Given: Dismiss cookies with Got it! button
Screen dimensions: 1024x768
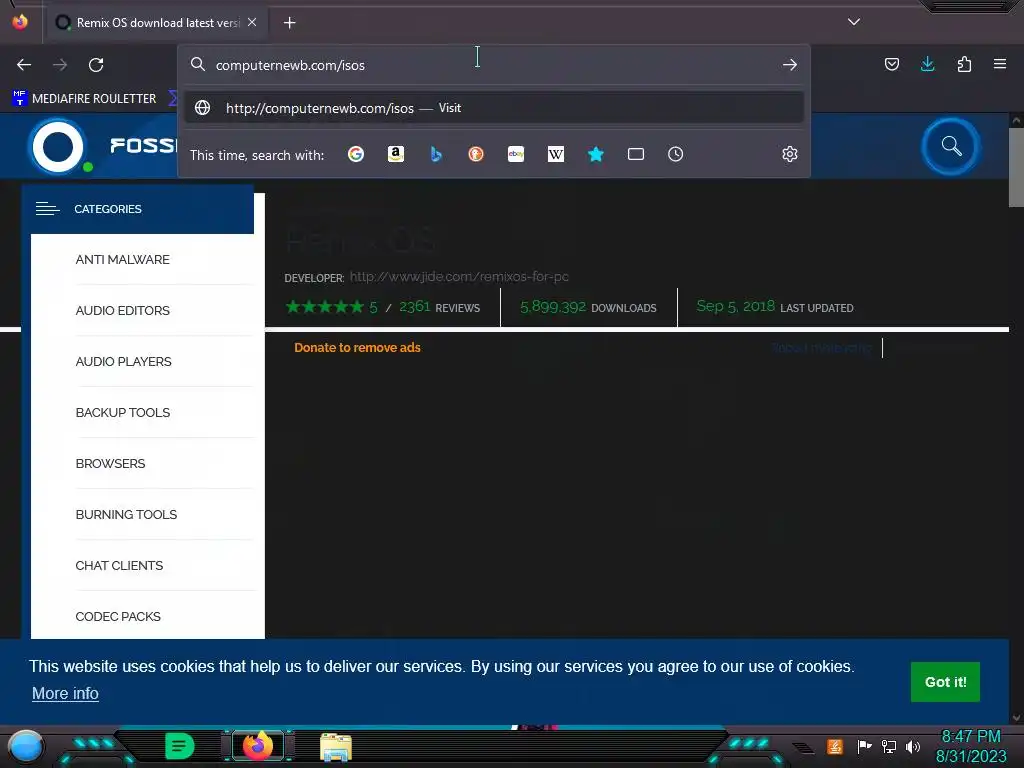Looking at the screenshot, I should coord(945,682).
